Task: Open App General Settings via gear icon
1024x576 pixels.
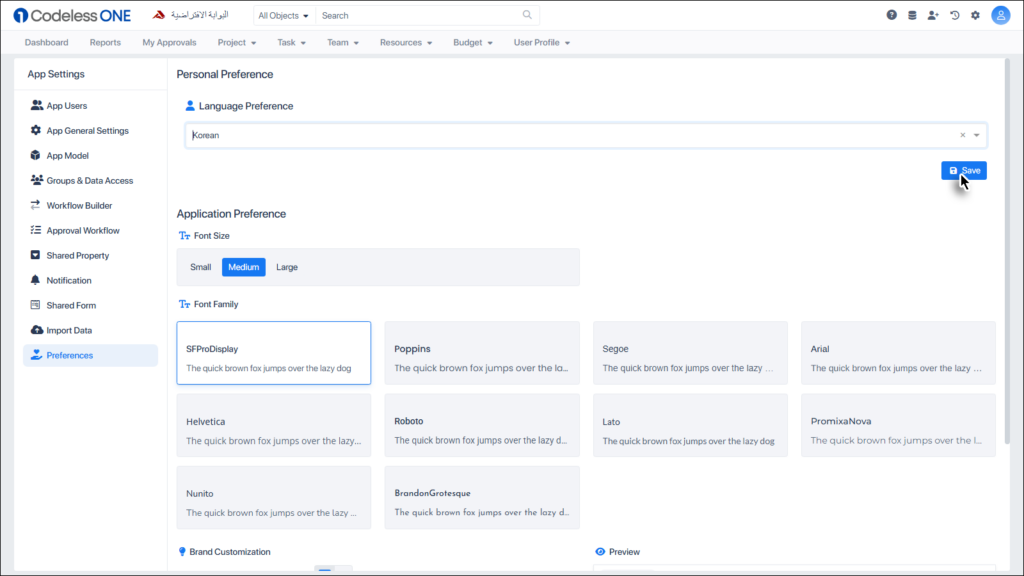Action: point(36,130)
